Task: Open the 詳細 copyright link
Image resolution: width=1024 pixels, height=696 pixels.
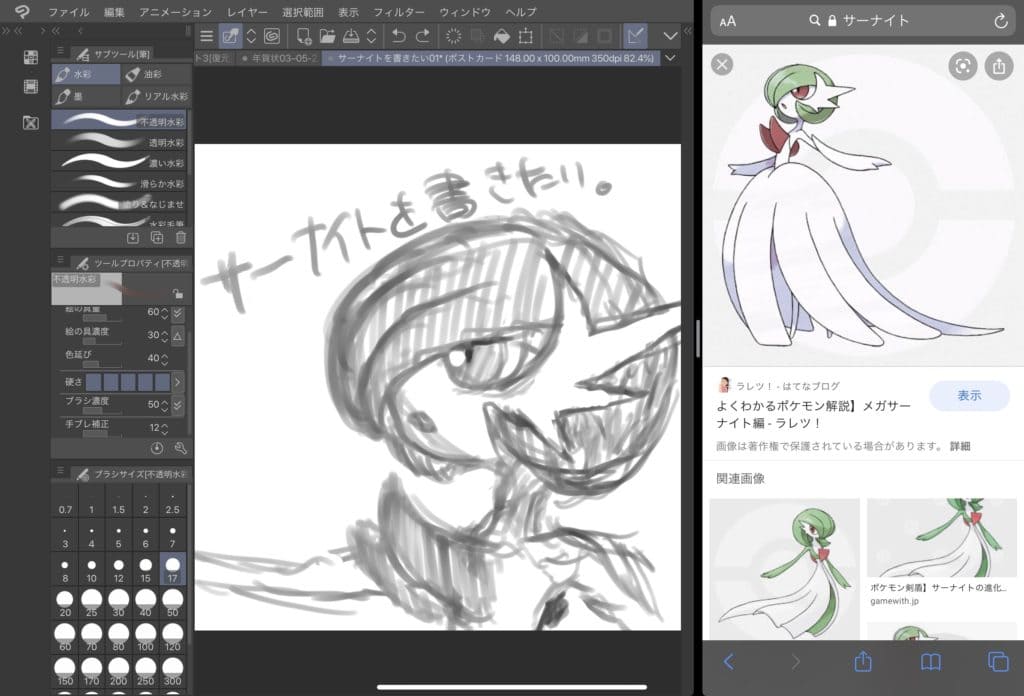Action: click(960, 446)
